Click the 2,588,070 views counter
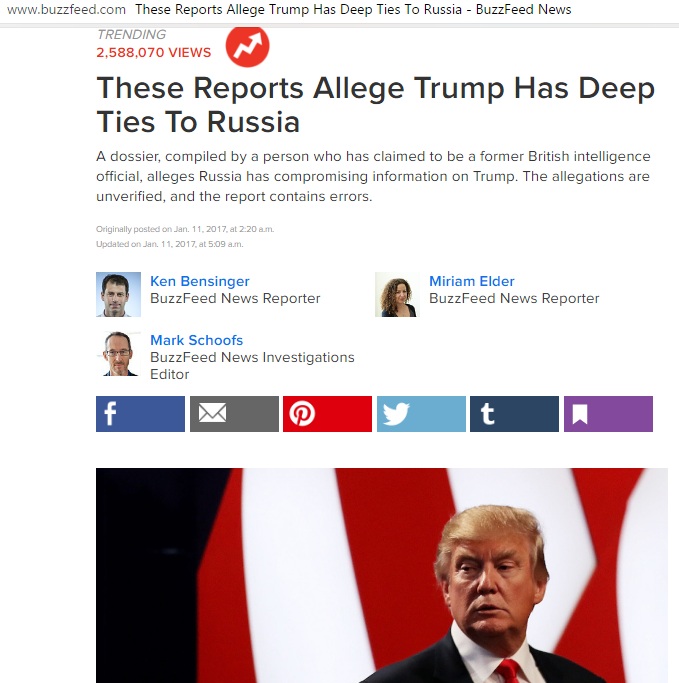The width and height of the screenshot is (679, 683). 153,53
